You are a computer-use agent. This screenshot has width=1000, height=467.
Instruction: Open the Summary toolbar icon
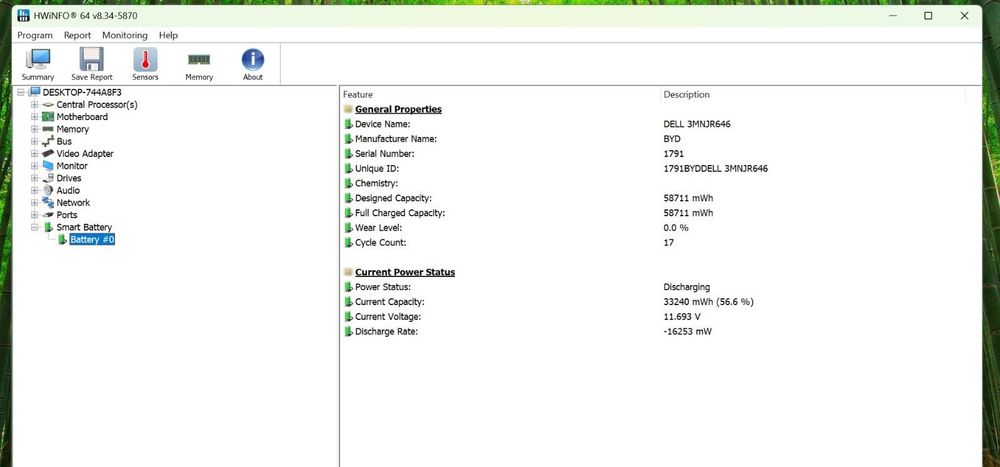[38, 60]
